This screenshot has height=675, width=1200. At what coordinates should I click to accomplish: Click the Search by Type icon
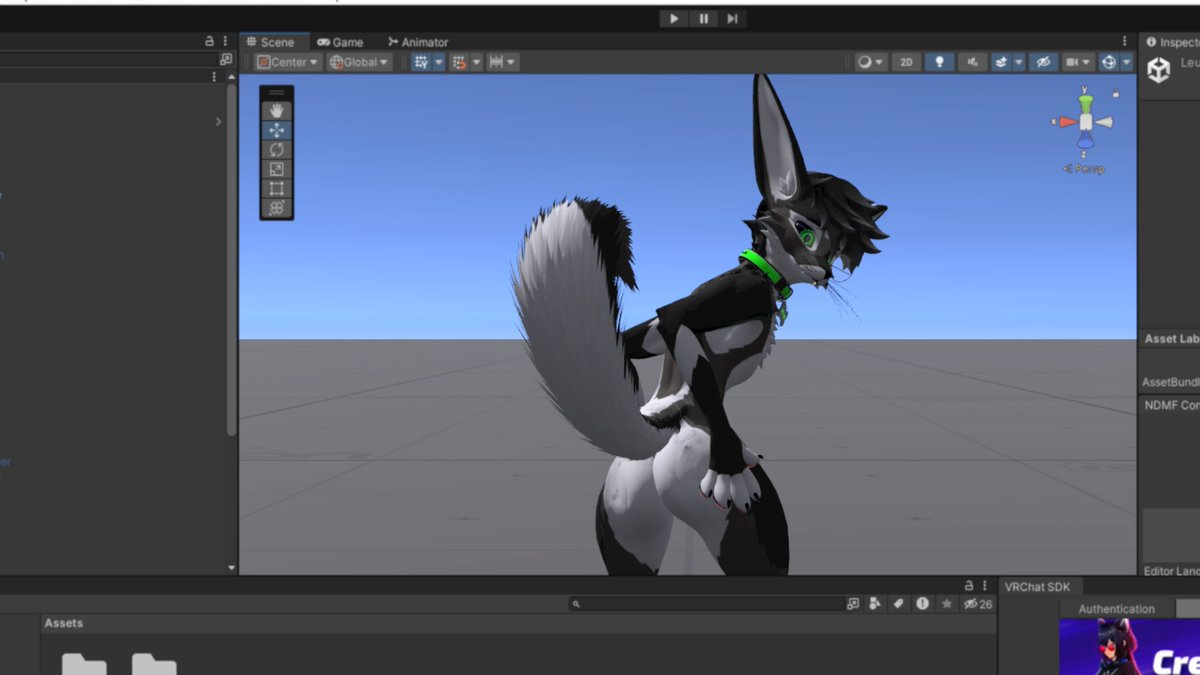point(875,604)
